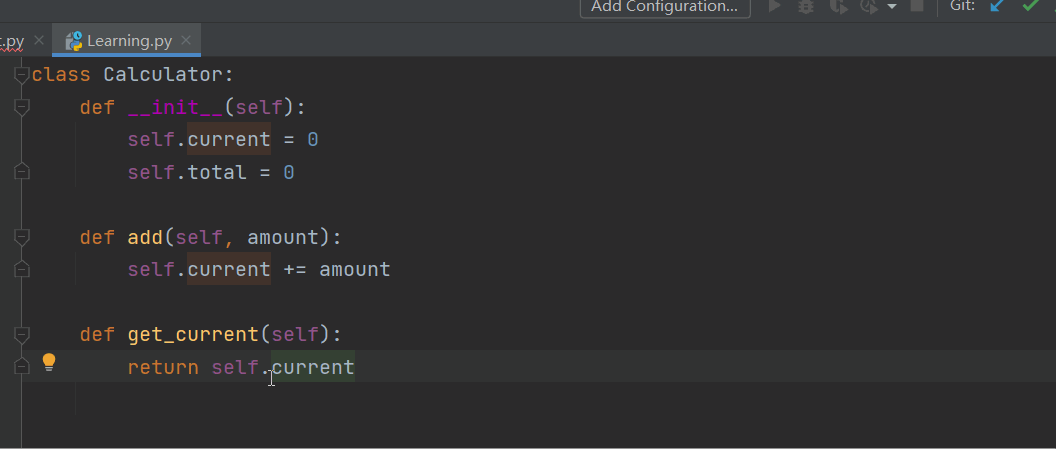Click the amount parameter in add definition
Viewport: 1056px width, 449px height.
click(x=283, y=237)
